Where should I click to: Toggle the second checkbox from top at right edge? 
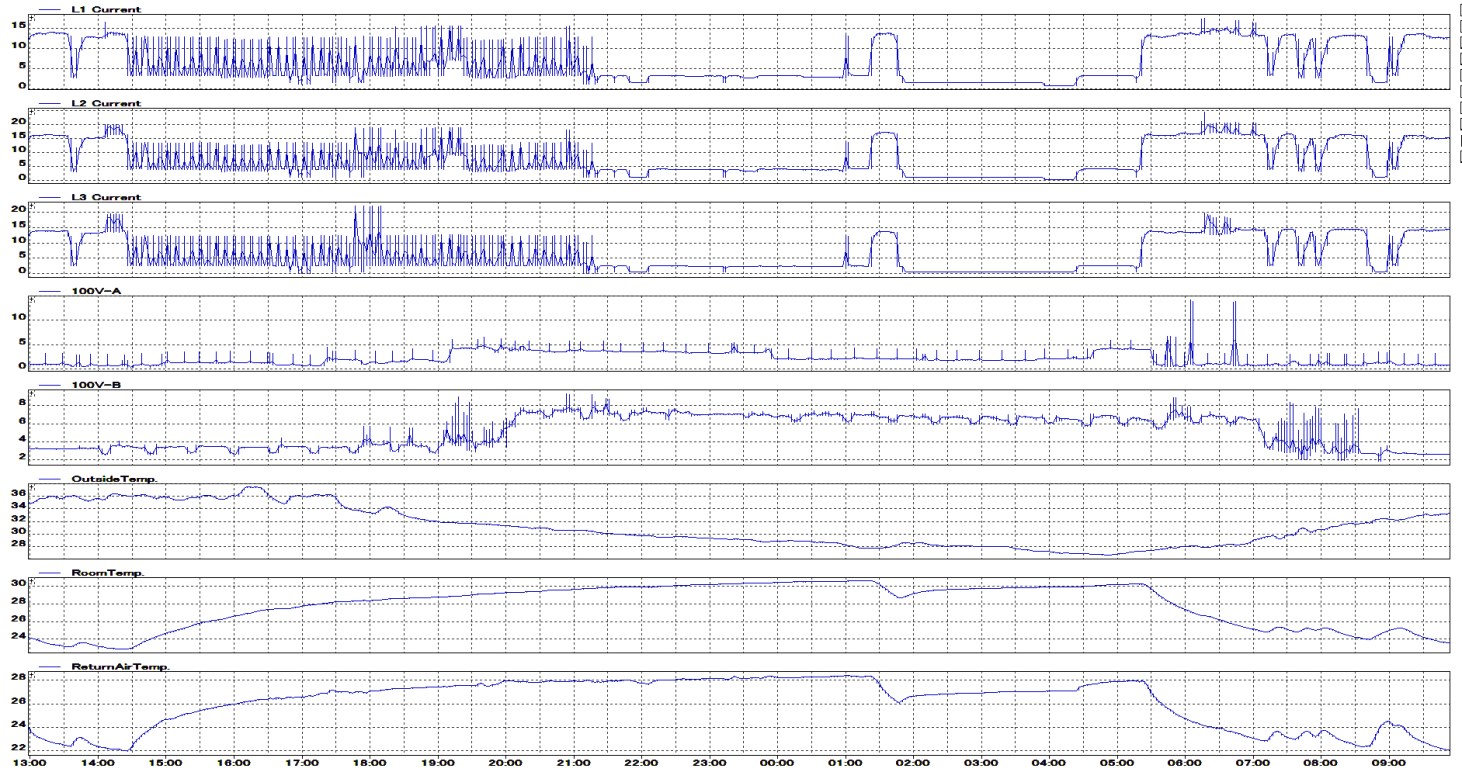[x=1457, y=26]
